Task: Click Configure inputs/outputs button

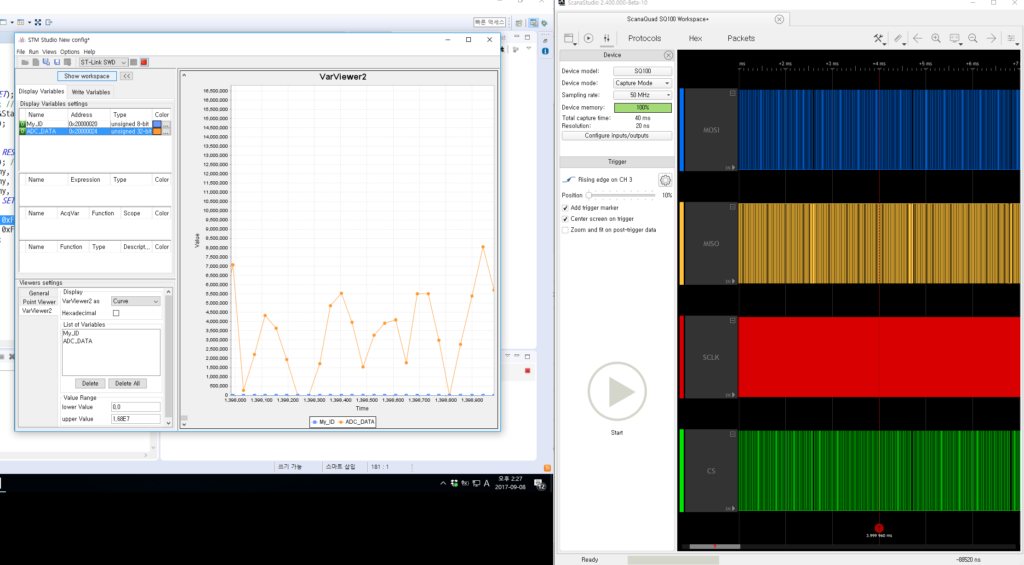Action: pyautogui.click(x=616, y=135)
